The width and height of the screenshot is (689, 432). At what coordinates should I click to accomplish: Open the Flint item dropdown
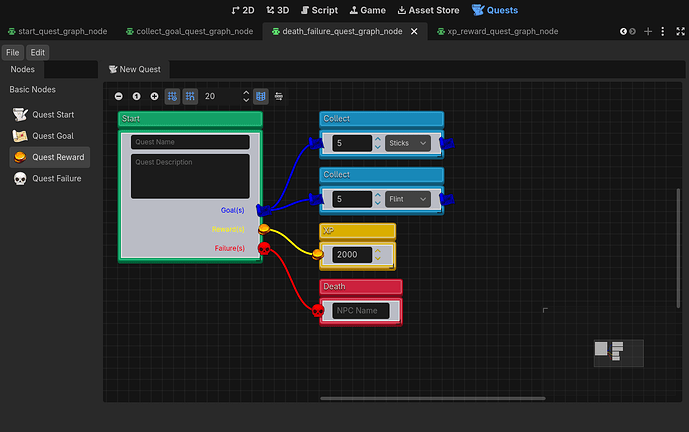click(408, 199)
